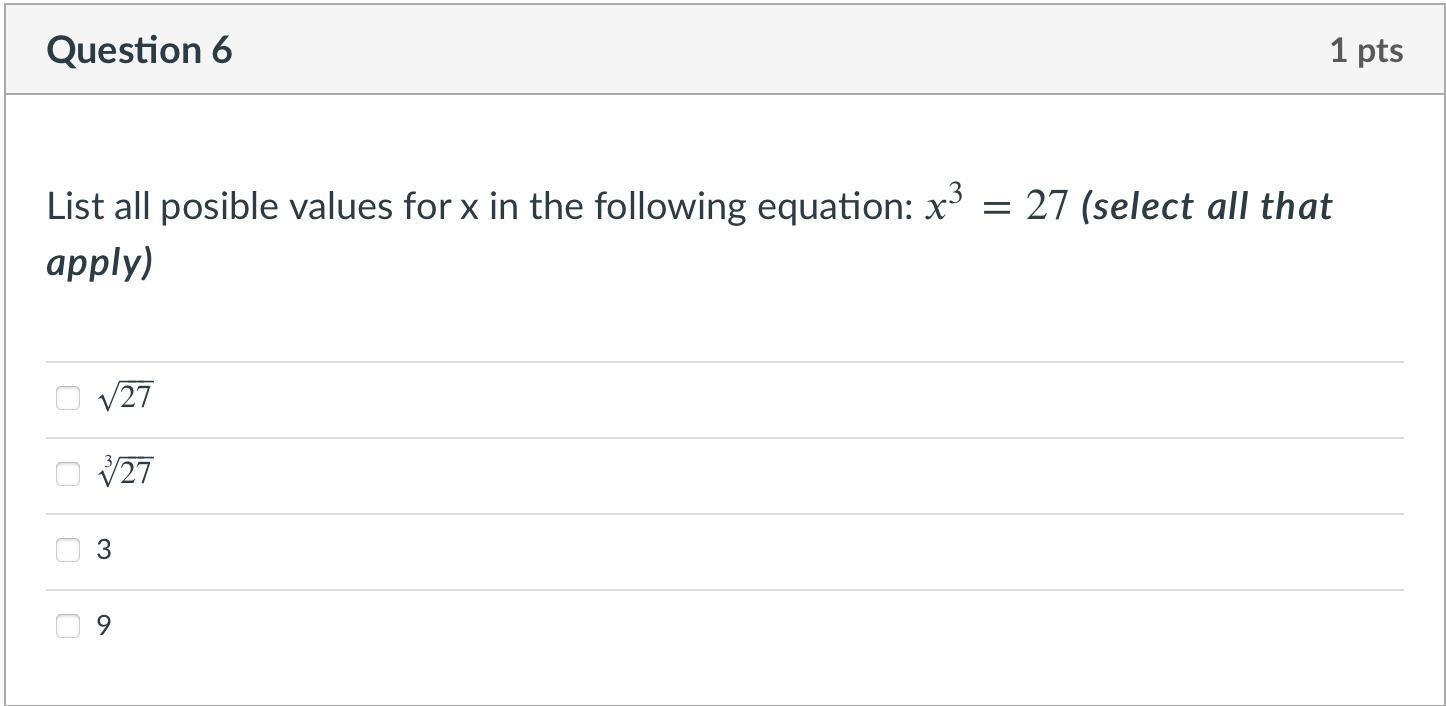Image resolution: width=1446 pixels, height=706 pixels.
Task: Click the number 27 in the equation
Action: 1047,207
